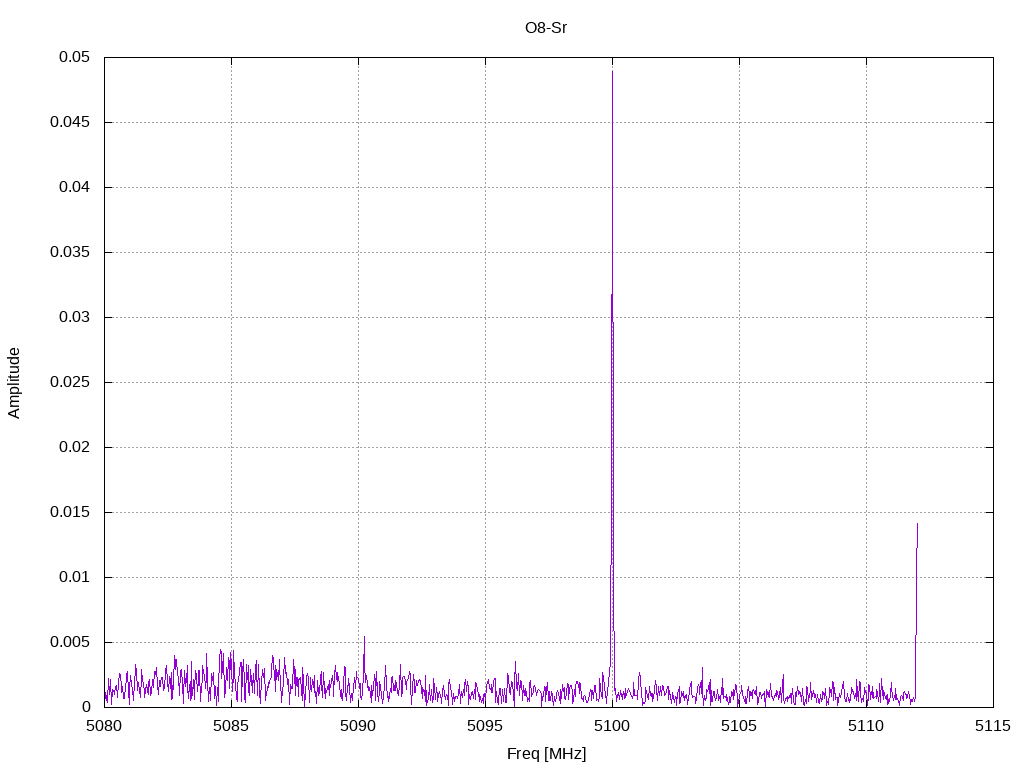Click the plot title O8-Sr
The height and width of the screenshot is (768, 1024).
546,28
